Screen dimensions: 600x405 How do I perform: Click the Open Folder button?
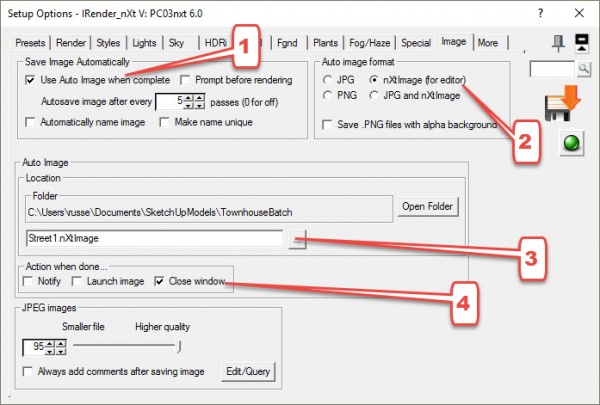tap(427, 207)
